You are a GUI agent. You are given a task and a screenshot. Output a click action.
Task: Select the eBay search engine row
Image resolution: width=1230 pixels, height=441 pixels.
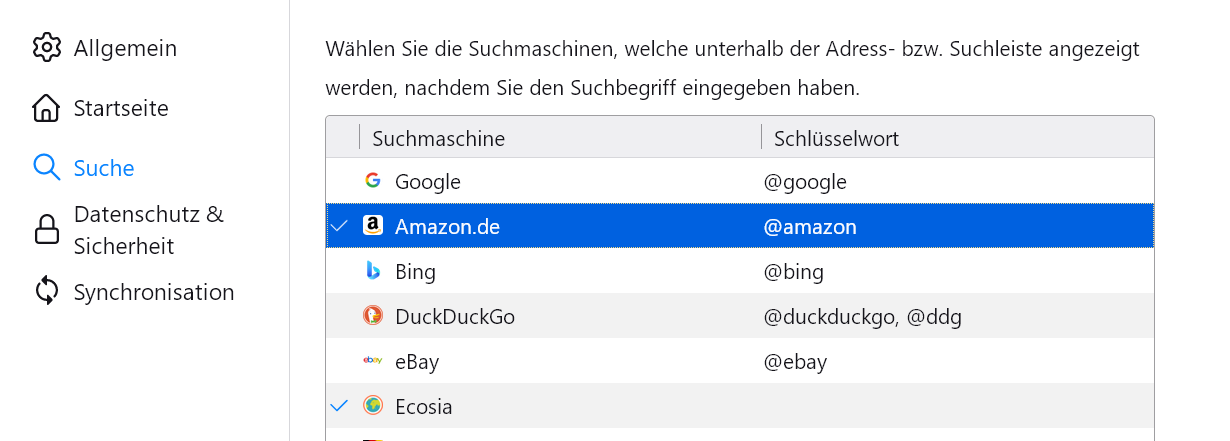click(417, 361)
